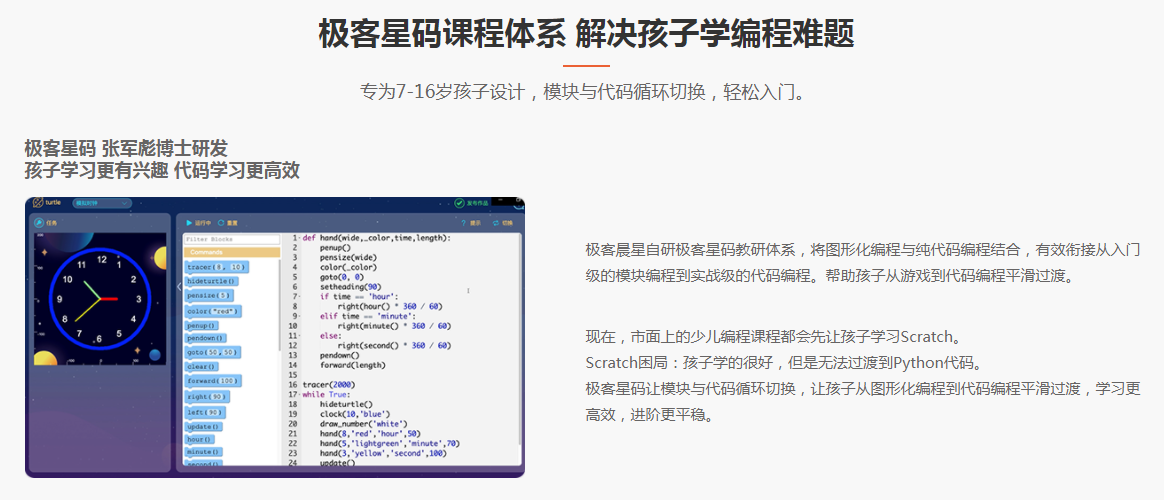Click code line "tracer(2000)"

click(x=329, y=385)
